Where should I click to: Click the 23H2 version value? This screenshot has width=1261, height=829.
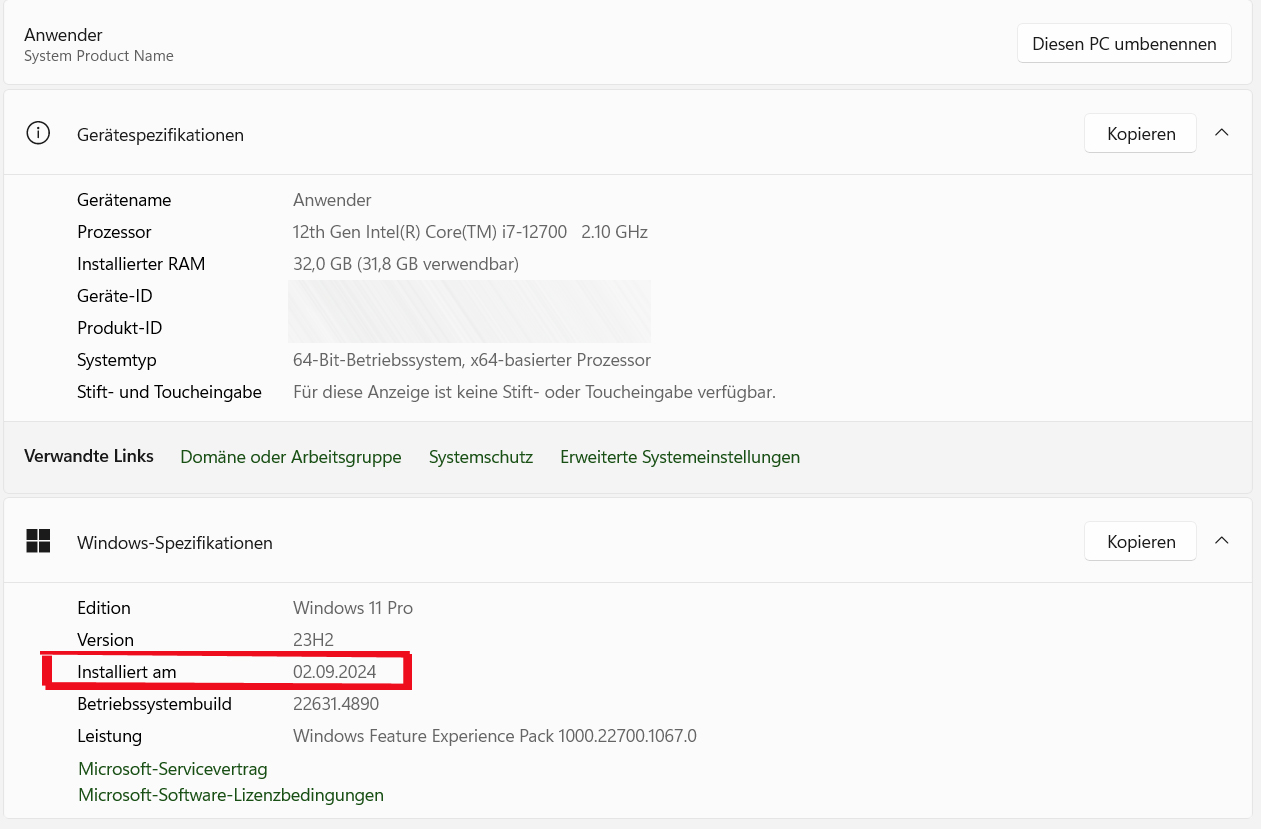tap(313, 640)
